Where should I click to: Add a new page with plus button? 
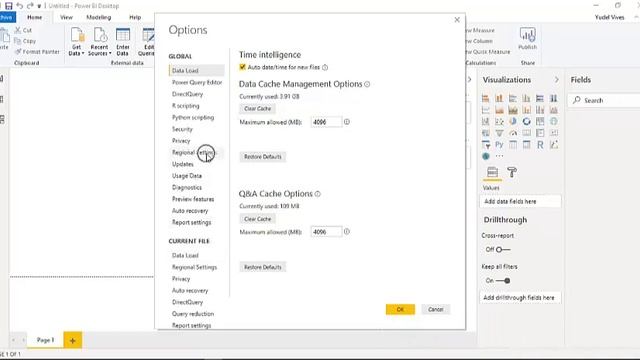73,340
